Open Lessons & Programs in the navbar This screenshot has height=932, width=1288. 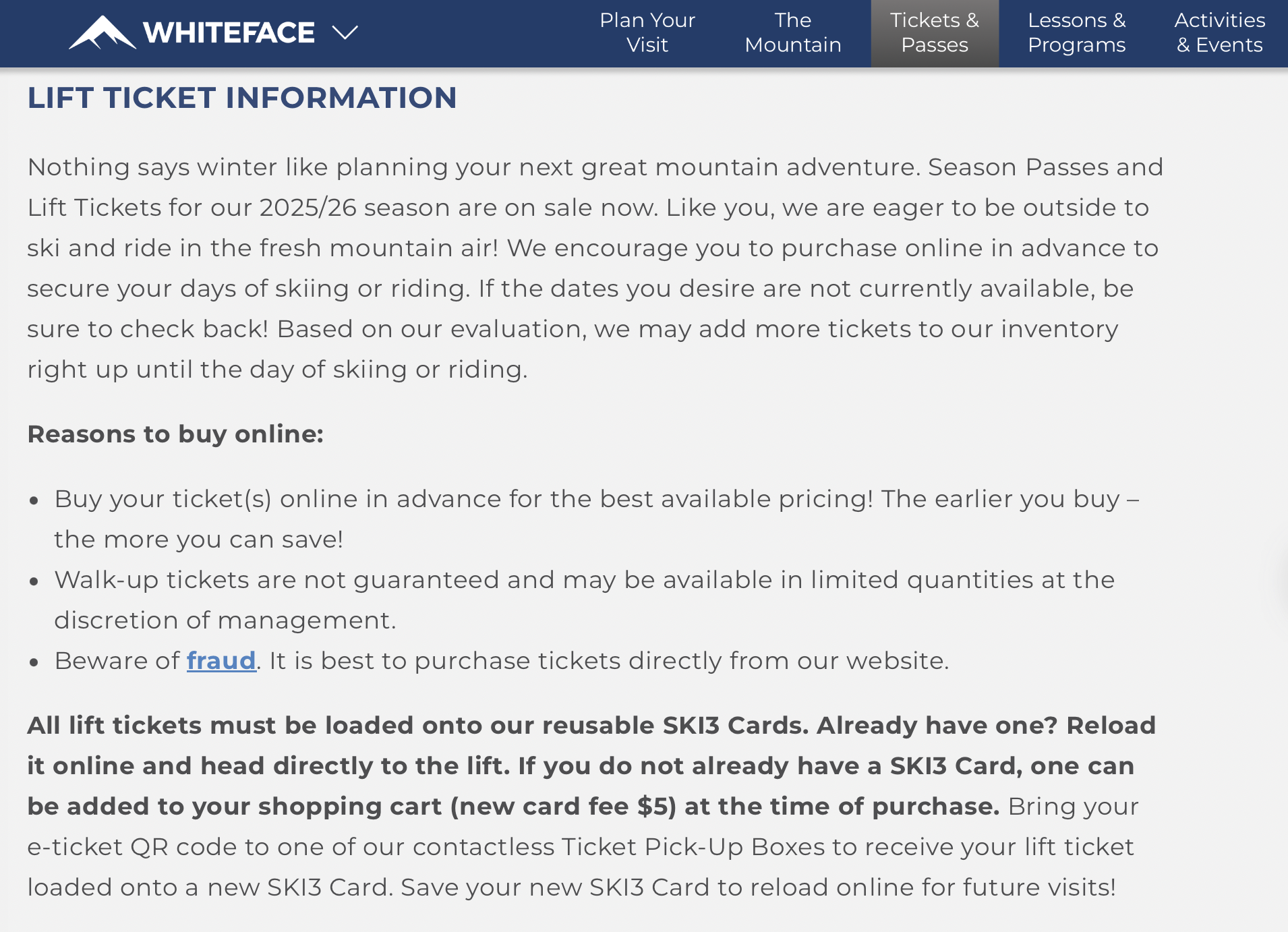pyautogui.click(x=1076, y=32)
